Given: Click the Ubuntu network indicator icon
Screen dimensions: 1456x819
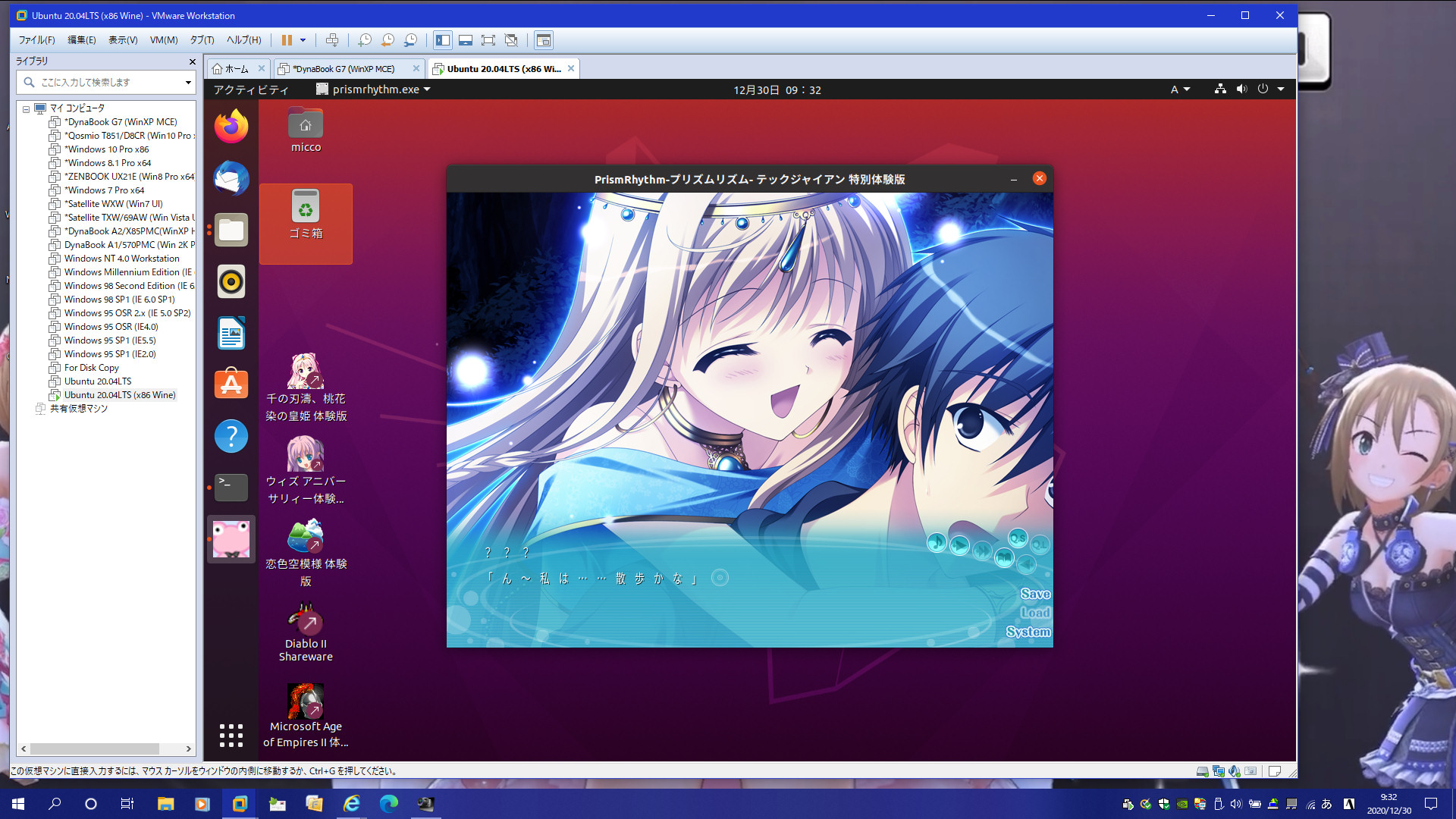Looking at the screenshot, I should 1219,89.
